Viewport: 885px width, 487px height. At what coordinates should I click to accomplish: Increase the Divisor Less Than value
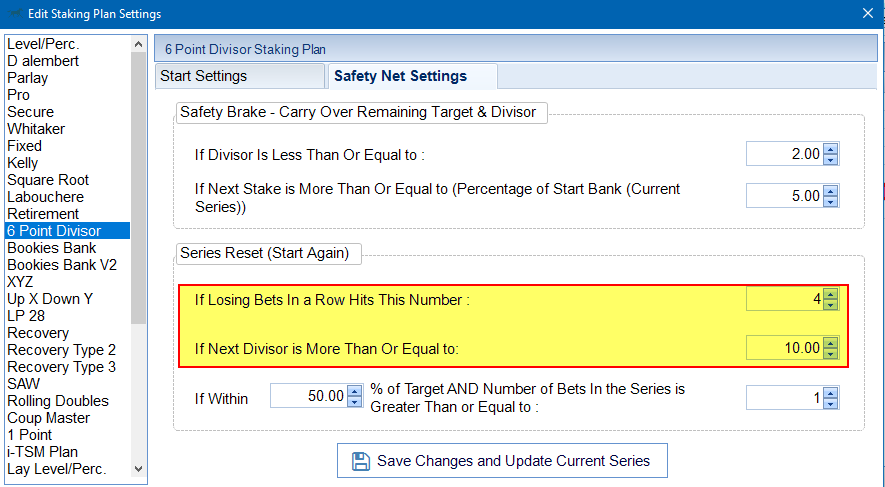[830, 149]
